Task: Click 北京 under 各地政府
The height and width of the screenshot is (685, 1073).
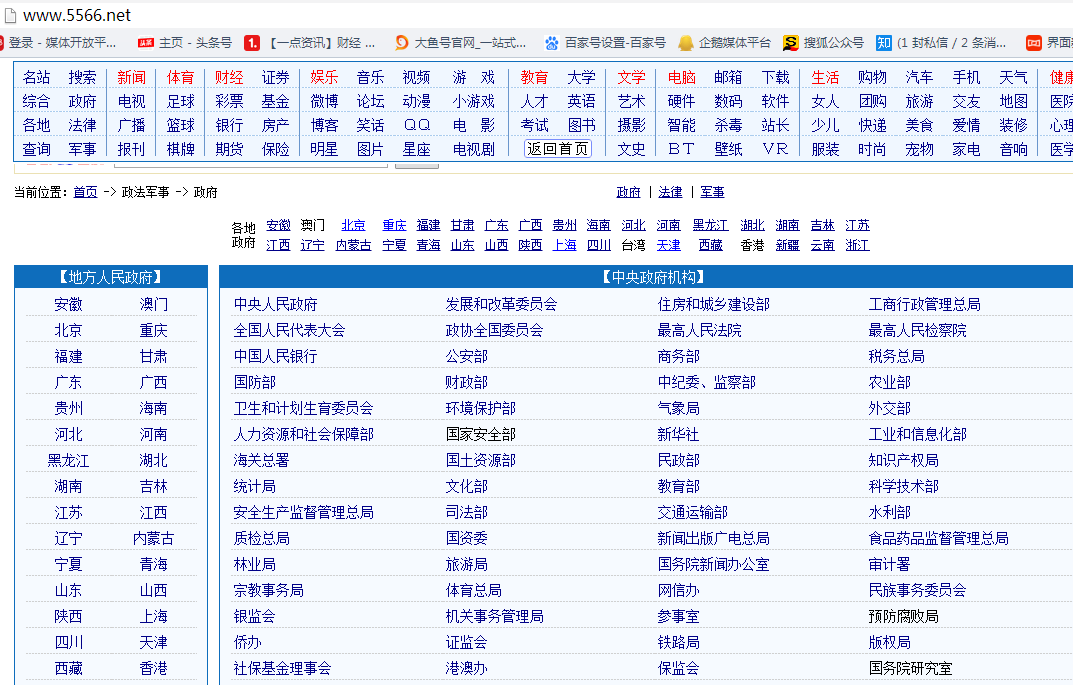Action: pyautogui.click(x=353, y=225)
